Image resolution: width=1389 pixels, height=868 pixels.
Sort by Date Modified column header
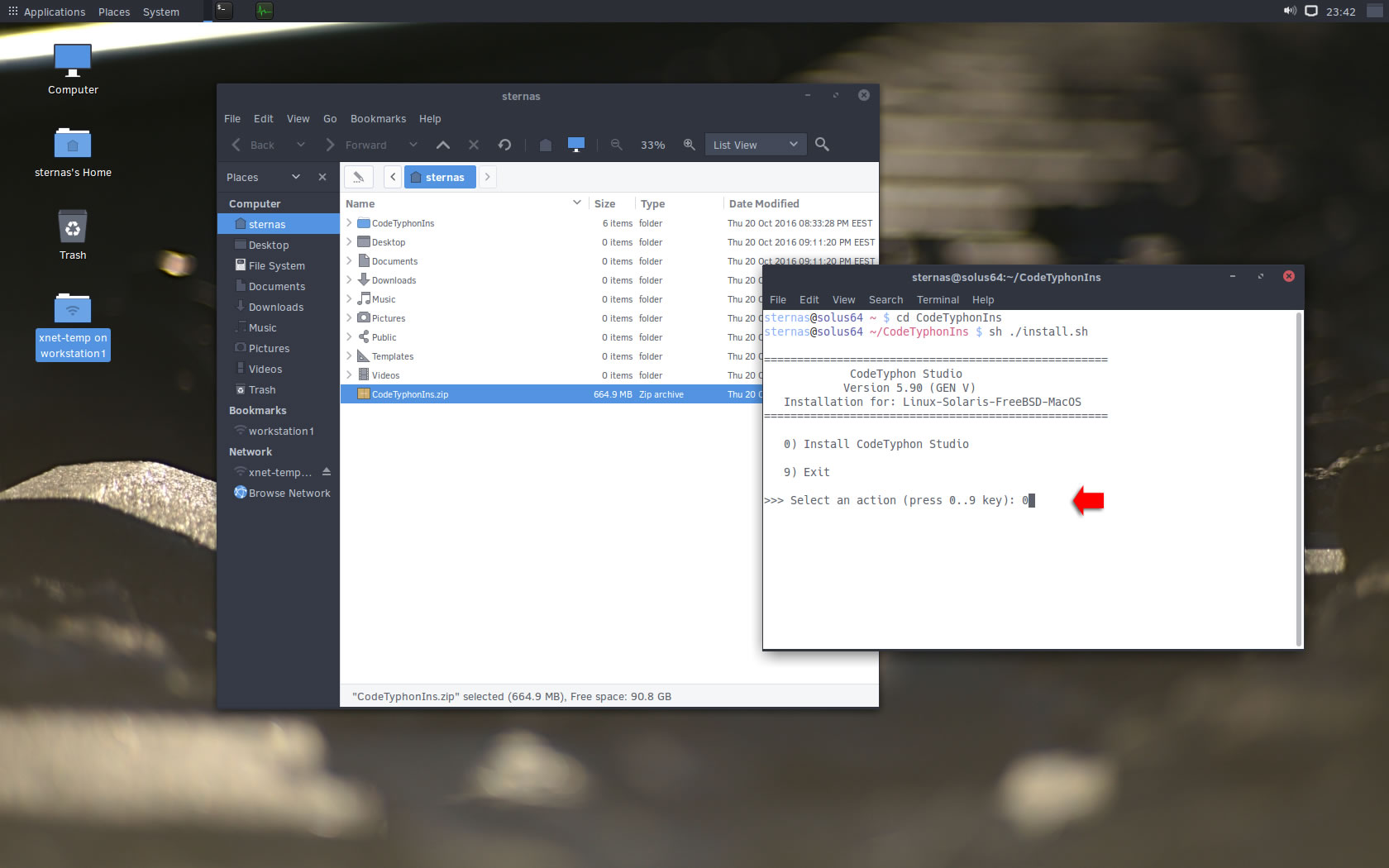[800, 203]
